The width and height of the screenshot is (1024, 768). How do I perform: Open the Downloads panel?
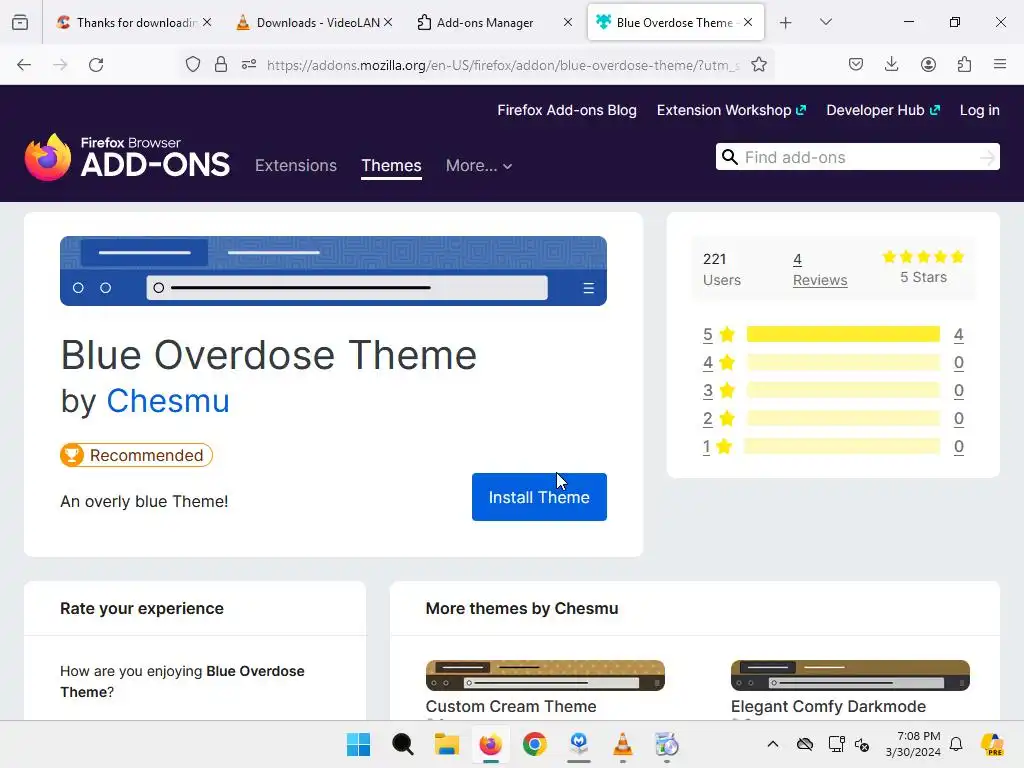tap(891, 64)
